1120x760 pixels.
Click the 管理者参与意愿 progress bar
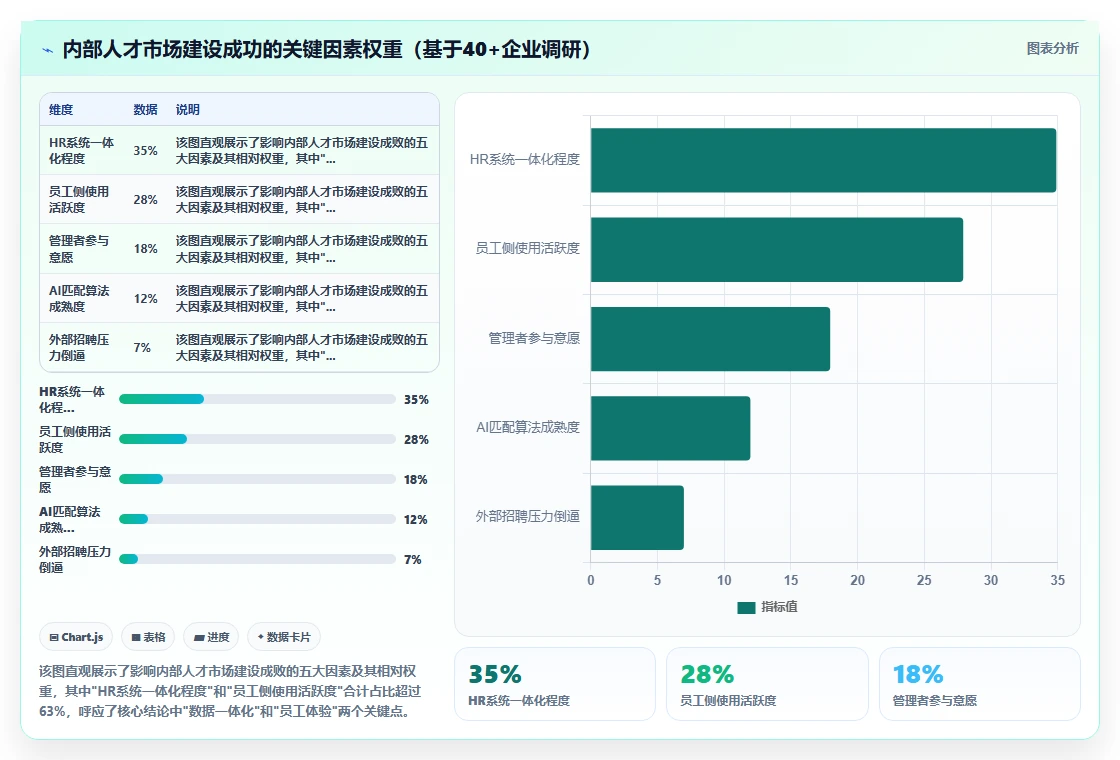pos(257,479)
